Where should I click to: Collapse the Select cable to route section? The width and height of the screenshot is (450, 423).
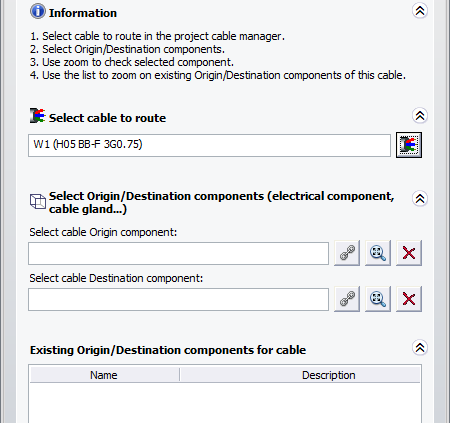pos(420,116)
